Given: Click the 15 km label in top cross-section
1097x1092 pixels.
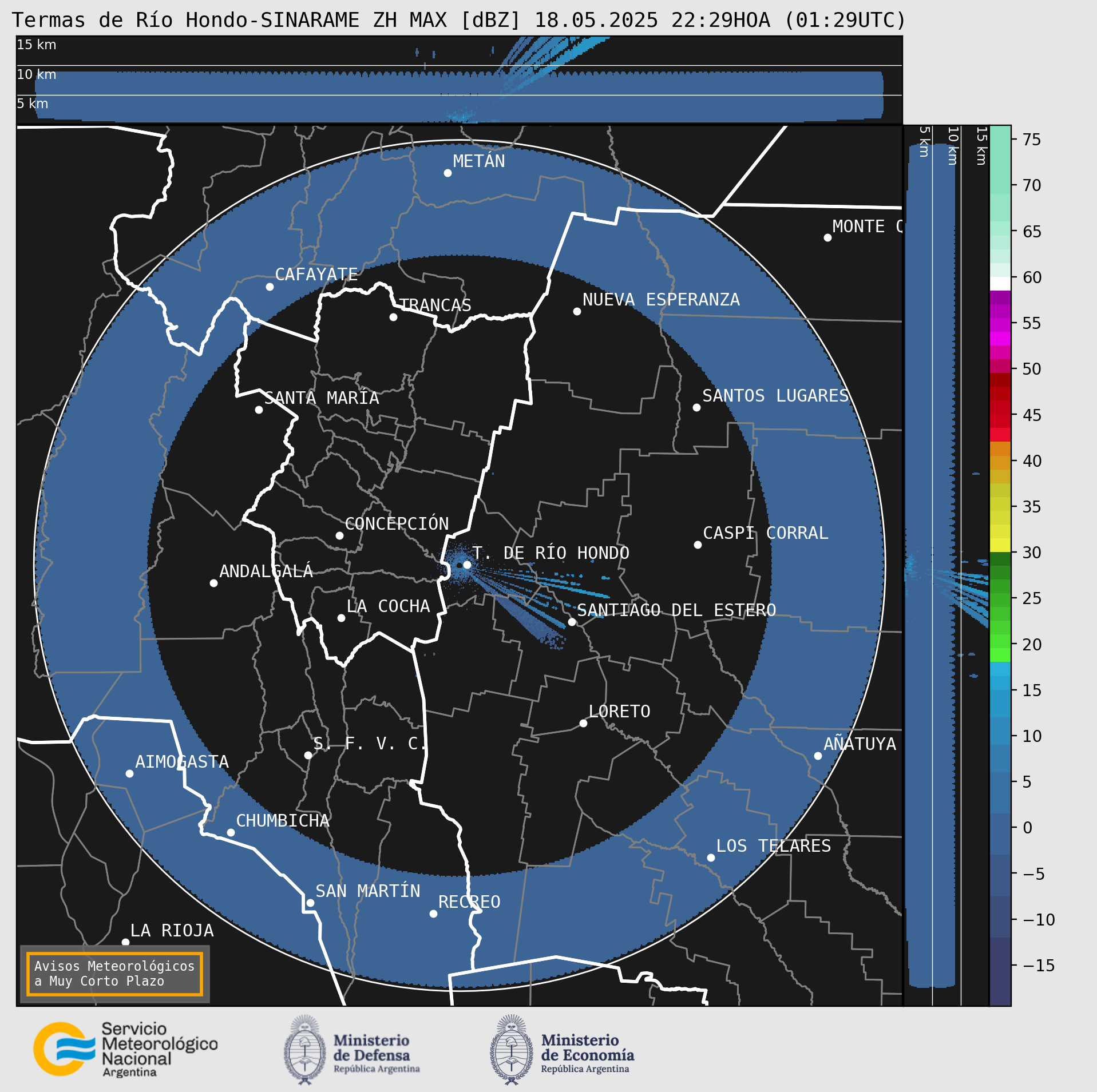Looking at the screenshot, I should pyautogui.click(x=37, y=45).
